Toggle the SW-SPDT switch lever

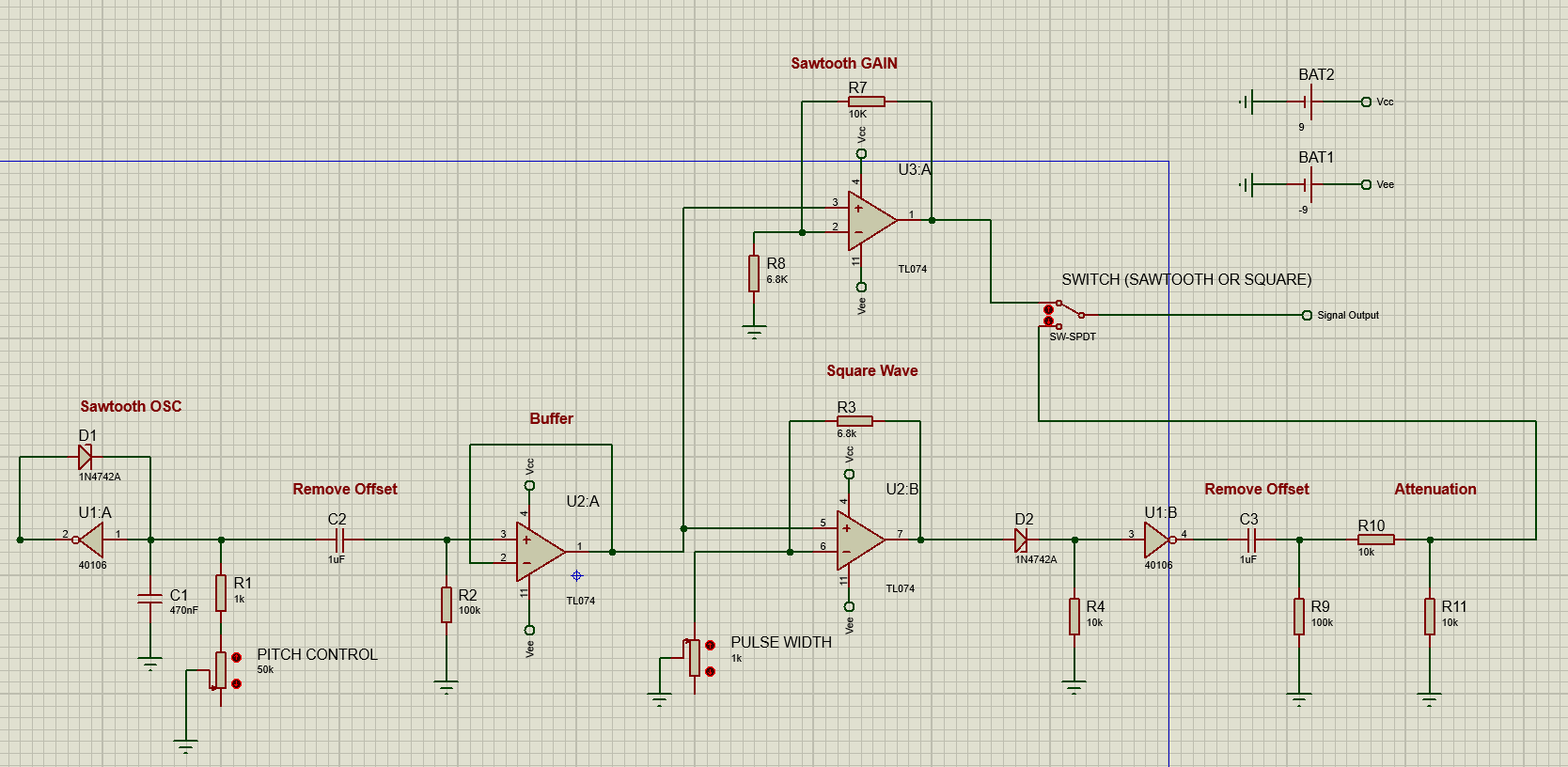pyautogui.click(x=1071, y=308)
